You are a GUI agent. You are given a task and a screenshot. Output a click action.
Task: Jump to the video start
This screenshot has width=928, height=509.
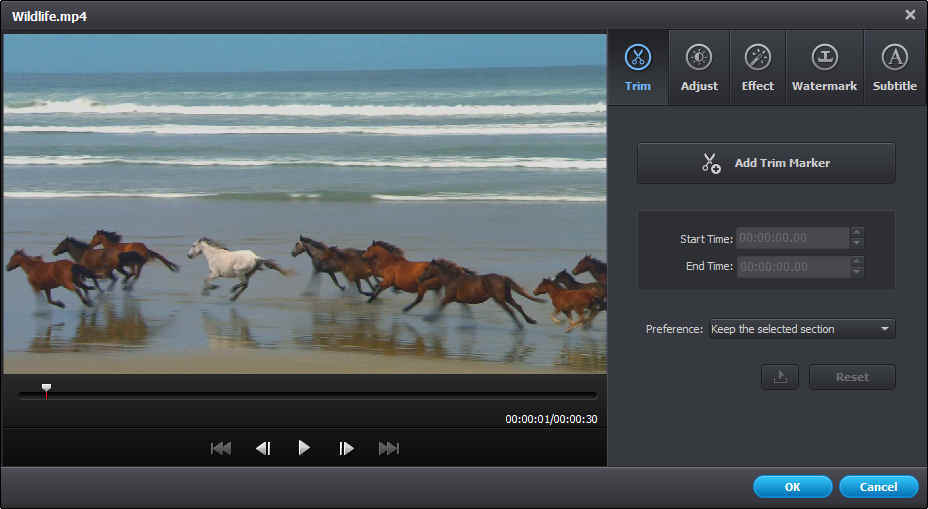tap(221, 448)
